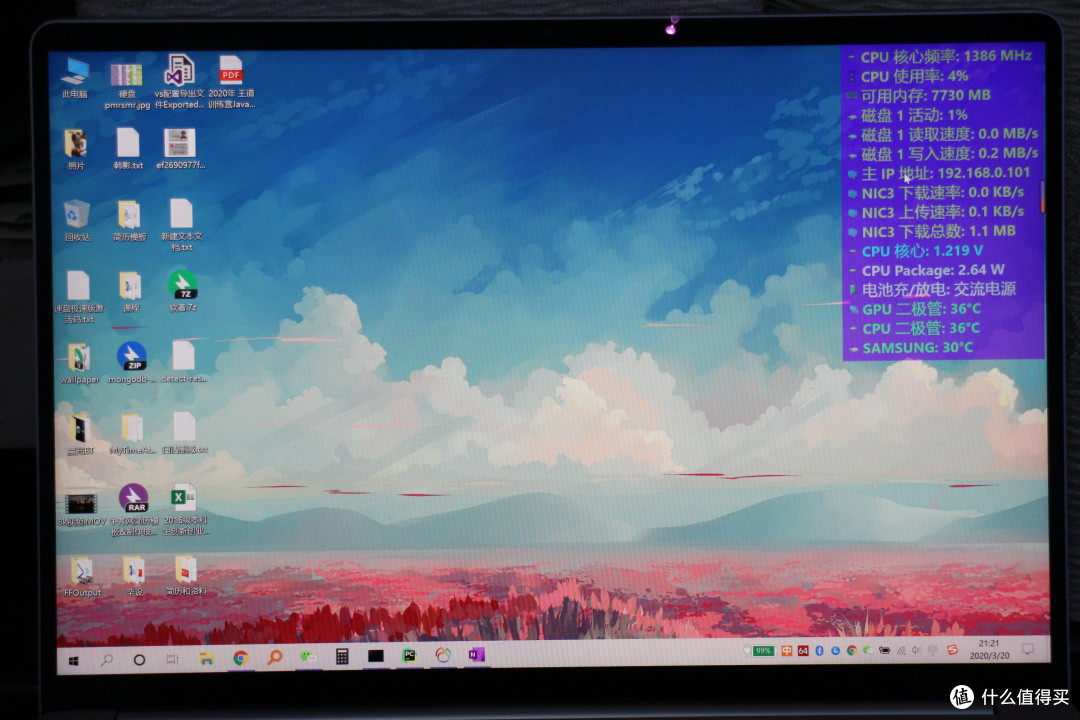Select the RAR archive of resume templates
This screenshot has height=720, width=1080.
[134, 510]
